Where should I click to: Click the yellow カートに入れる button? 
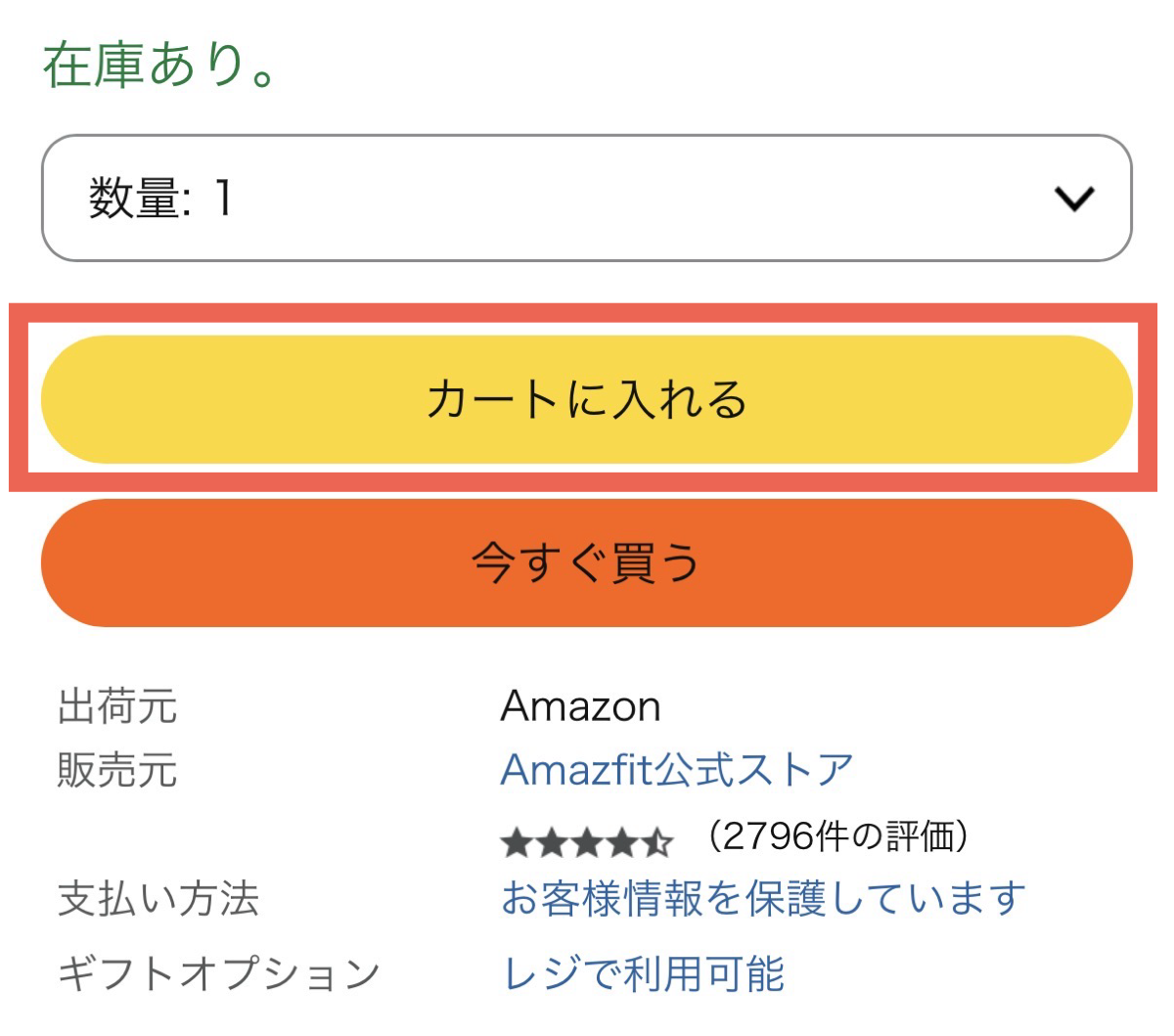585,399
